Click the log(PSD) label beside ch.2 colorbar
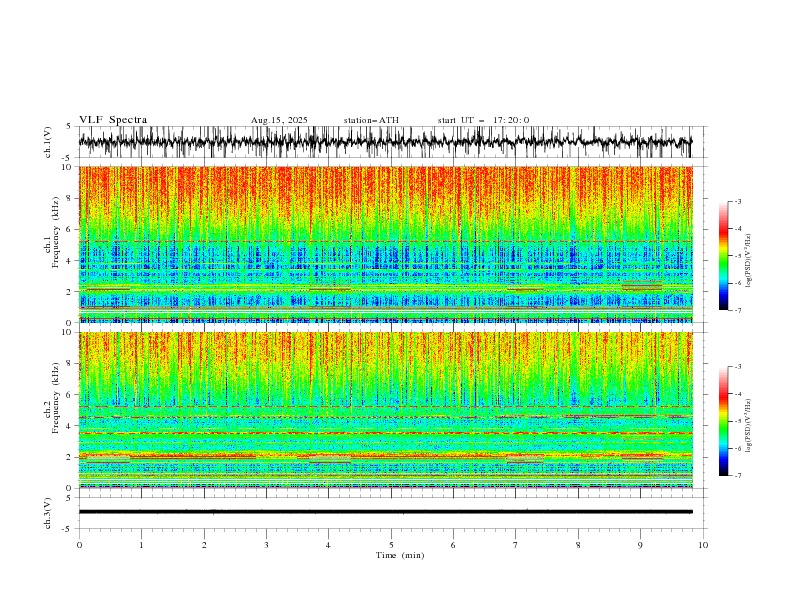The height and width of the screenshot is (612, 792). point(748,426)
